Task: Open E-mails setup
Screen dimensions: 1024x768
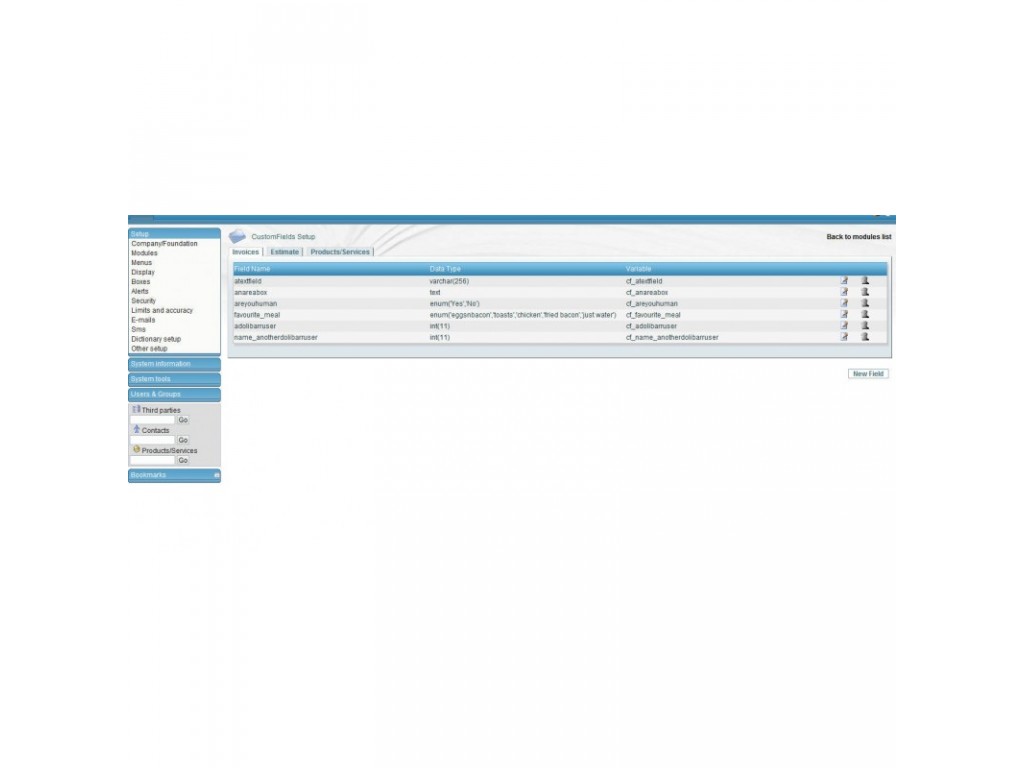Action: coord(143,320)
